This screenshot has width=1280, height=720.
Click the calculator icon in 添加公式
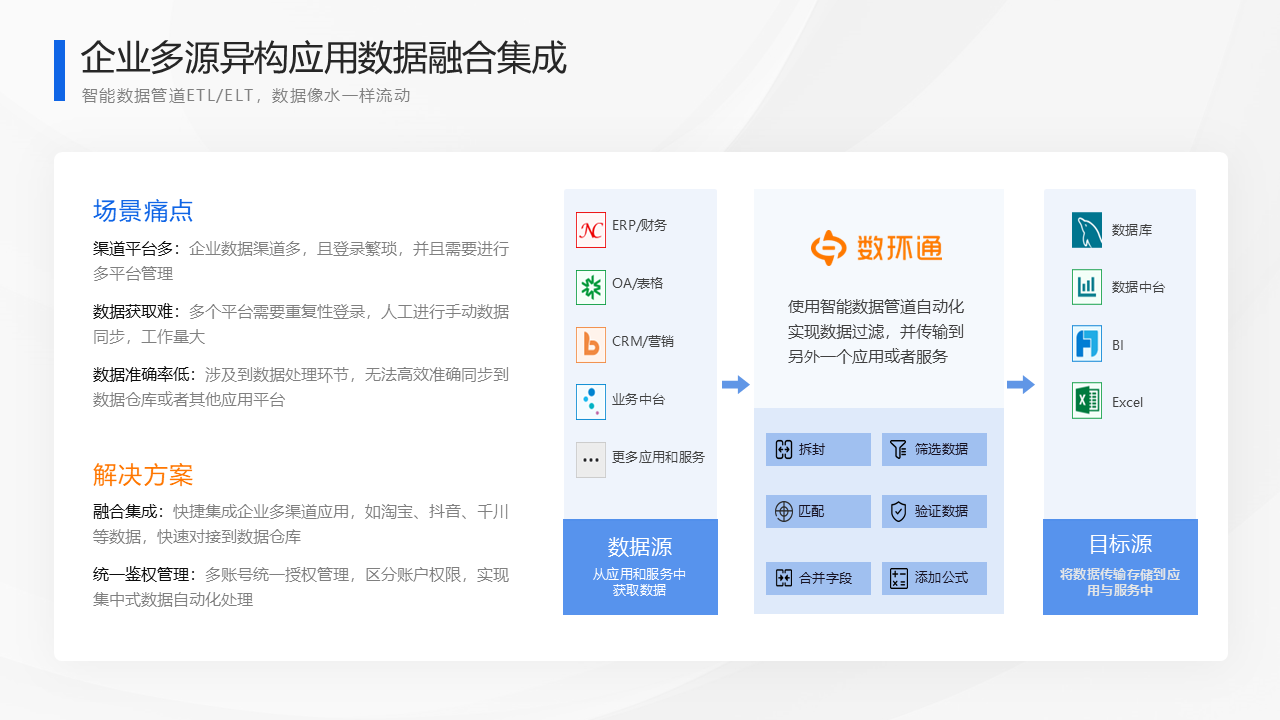pyautogui.click(x=899, y=578)
